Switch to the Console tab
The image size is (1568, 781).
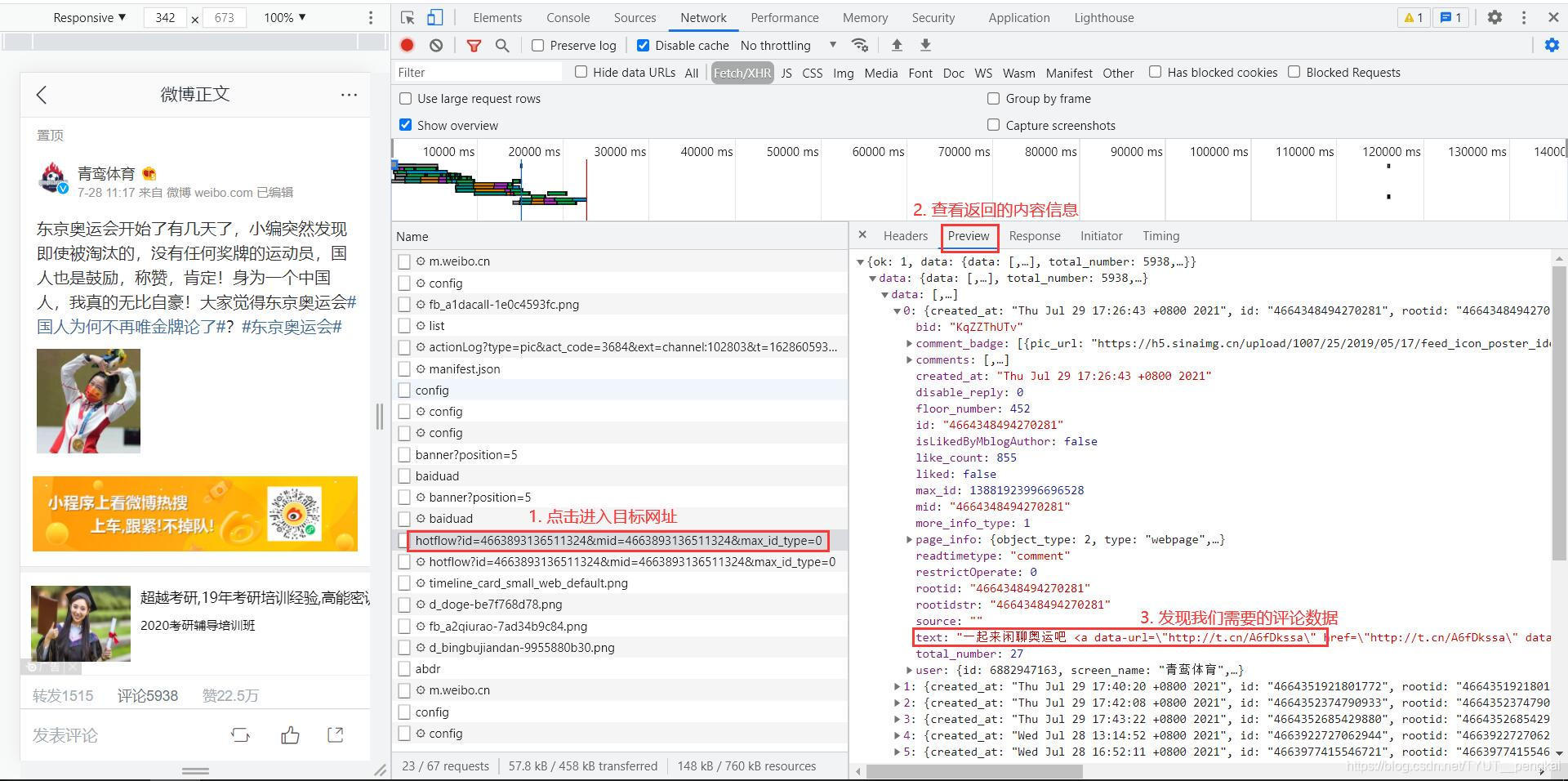(568, 17)
